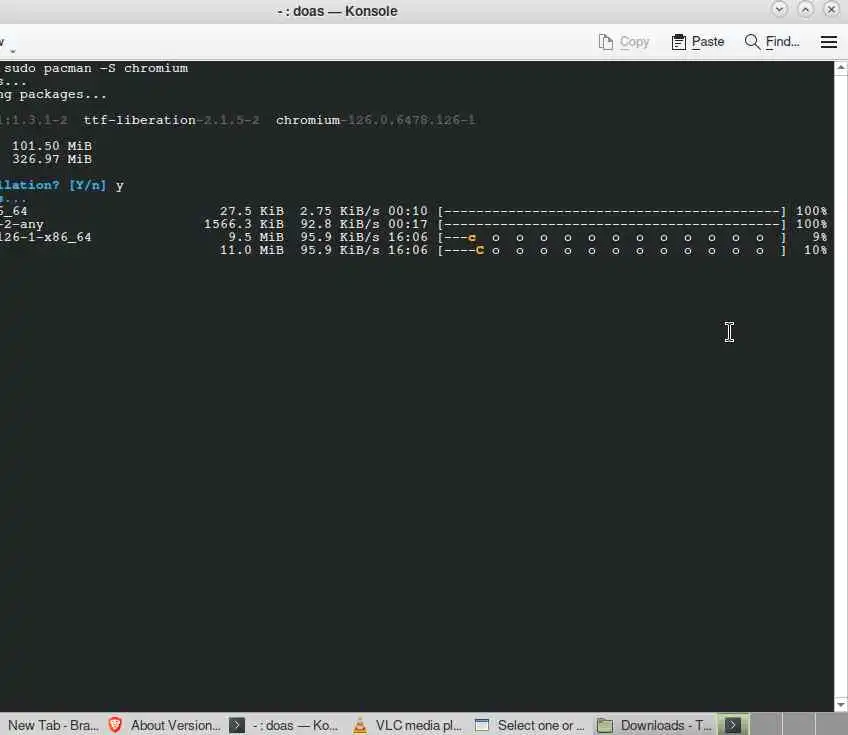Click the scrollbar down arrow
The height and width of the screenshot is (735, 848).
click(840, 704)
